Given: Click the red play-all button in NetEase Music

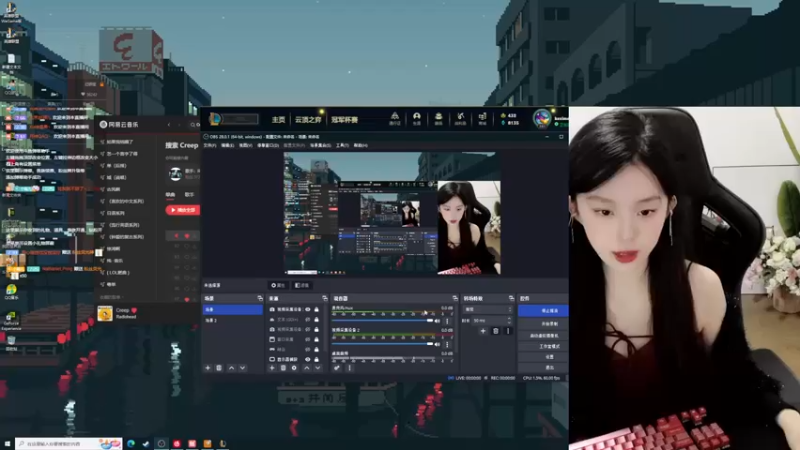Looking at the screenshot, I should click(183, 210).
